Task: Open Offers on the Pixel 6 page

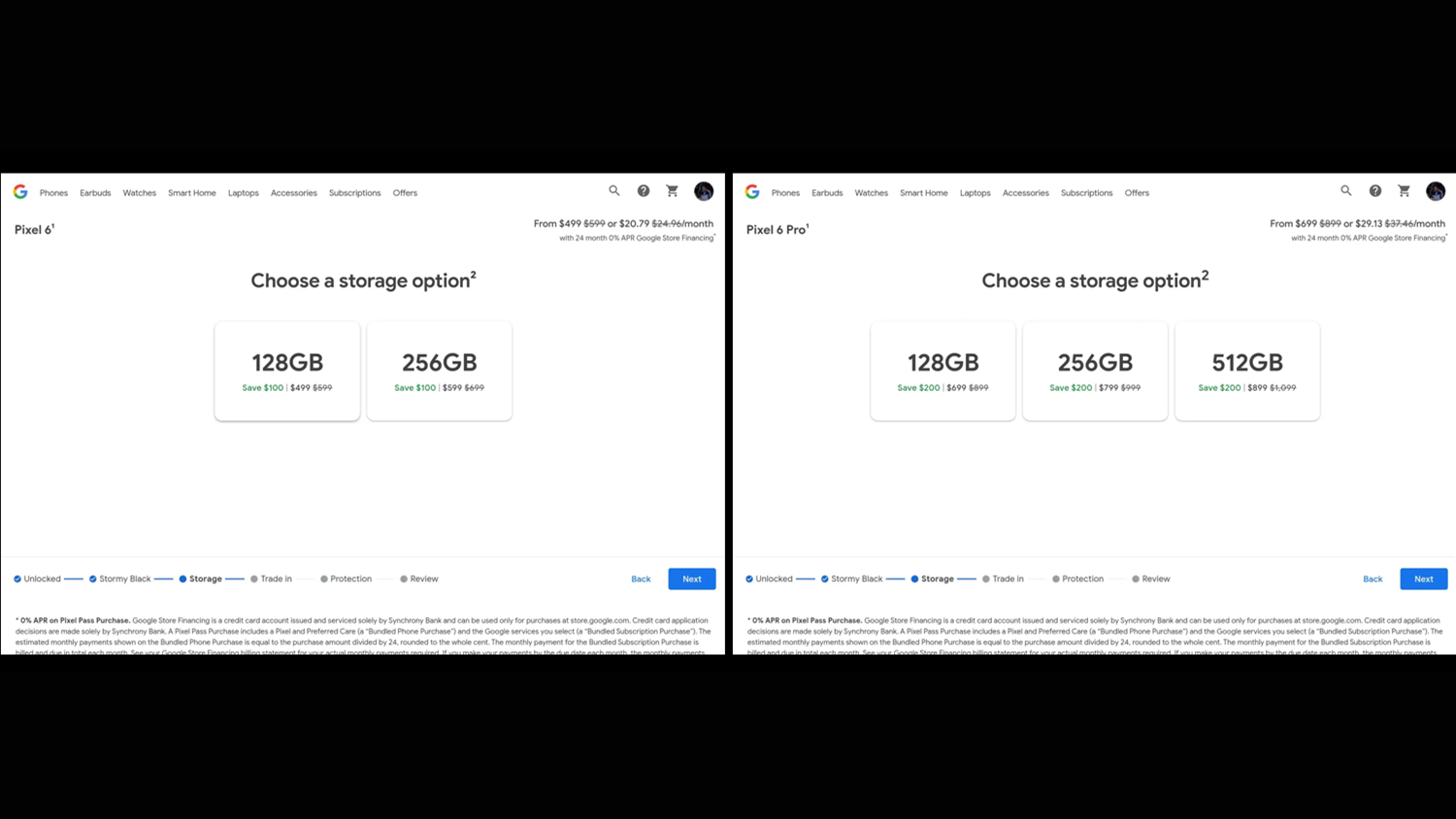Action: click(405, 193)
